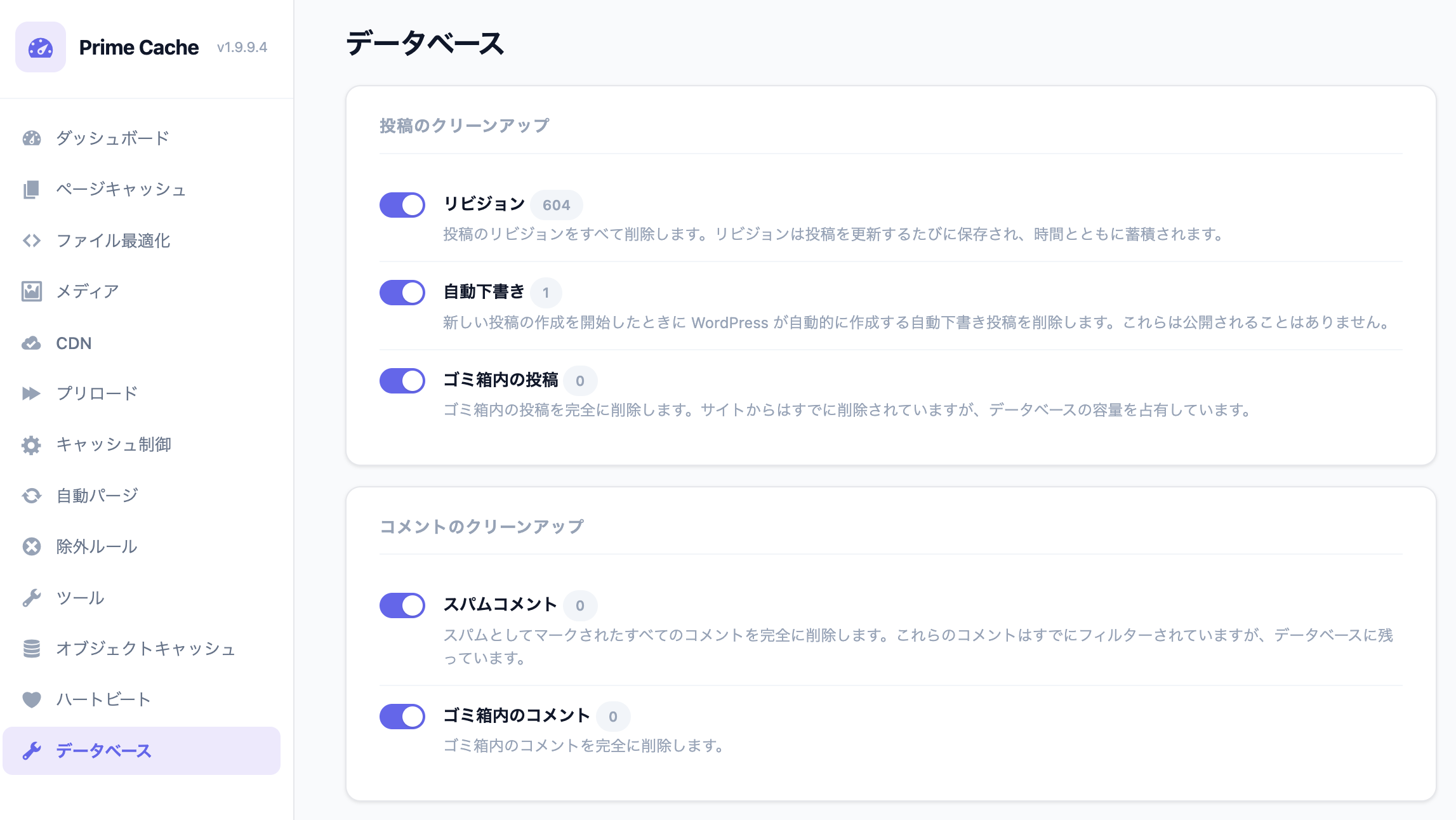Switch off the スパムコメント toggle
The height and width of the screenshot is (820, 1456).
click(402, 605)
